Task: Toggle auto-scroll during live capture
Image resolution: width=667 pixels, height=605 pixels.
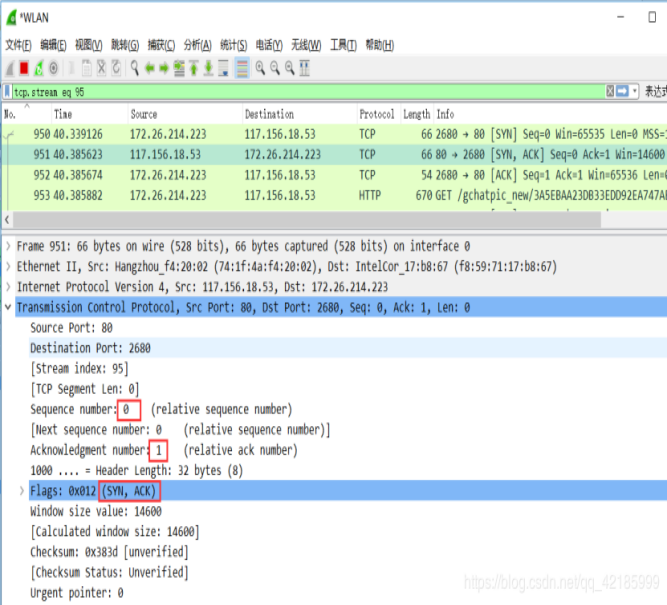Action: tap(223, 68)
